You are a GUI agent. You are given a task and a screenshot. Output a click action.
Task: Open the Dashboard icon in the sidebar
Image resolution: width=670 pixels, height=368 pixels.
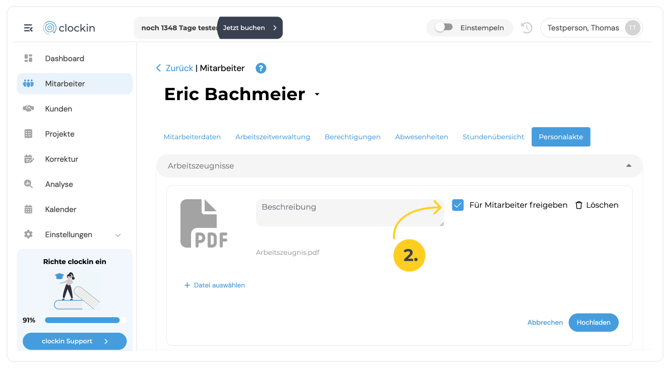pos(28,58)
